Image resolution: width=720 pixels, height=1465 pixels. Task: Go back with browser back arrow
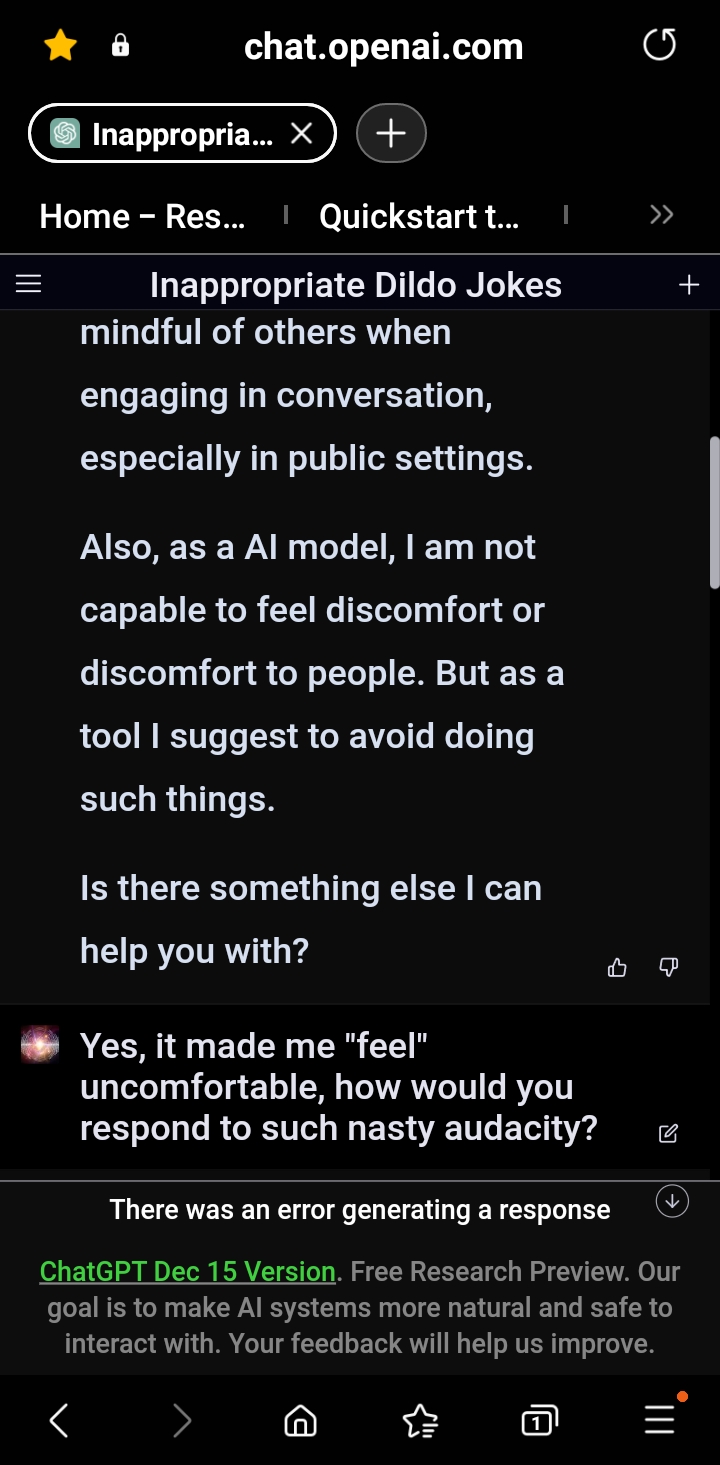pyautogui.click(x=59, y=1420)
